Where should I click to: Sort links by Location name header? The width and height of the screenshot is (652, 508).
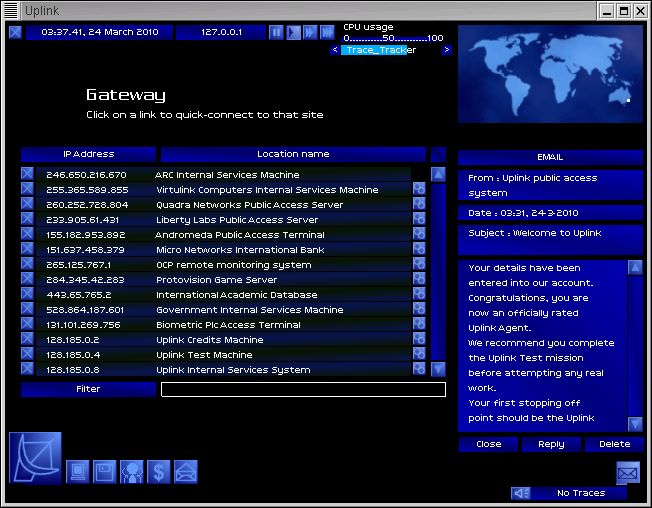(x=293, y=154)
